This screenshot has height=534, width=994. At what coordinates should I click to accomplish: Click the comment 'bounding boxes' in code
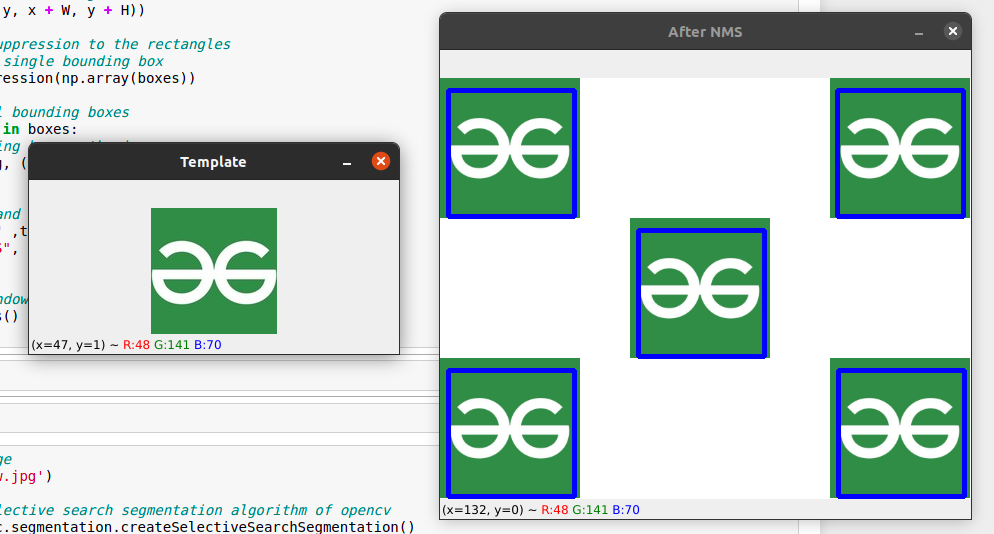tap(70, 112)
